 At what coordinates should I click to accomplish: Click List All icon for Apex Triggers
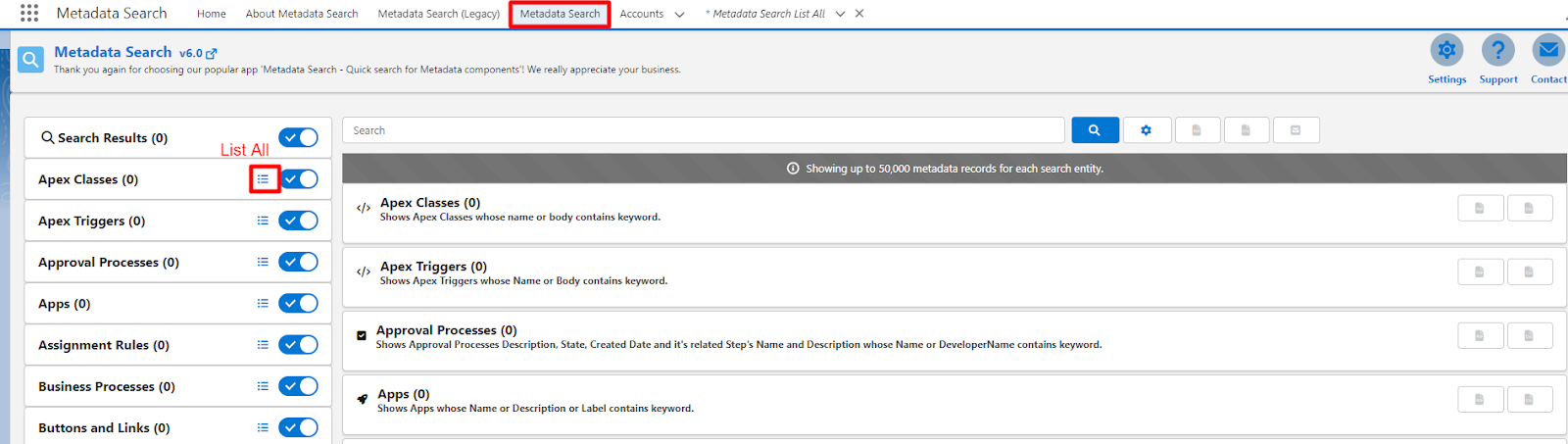tap(263, 221)
